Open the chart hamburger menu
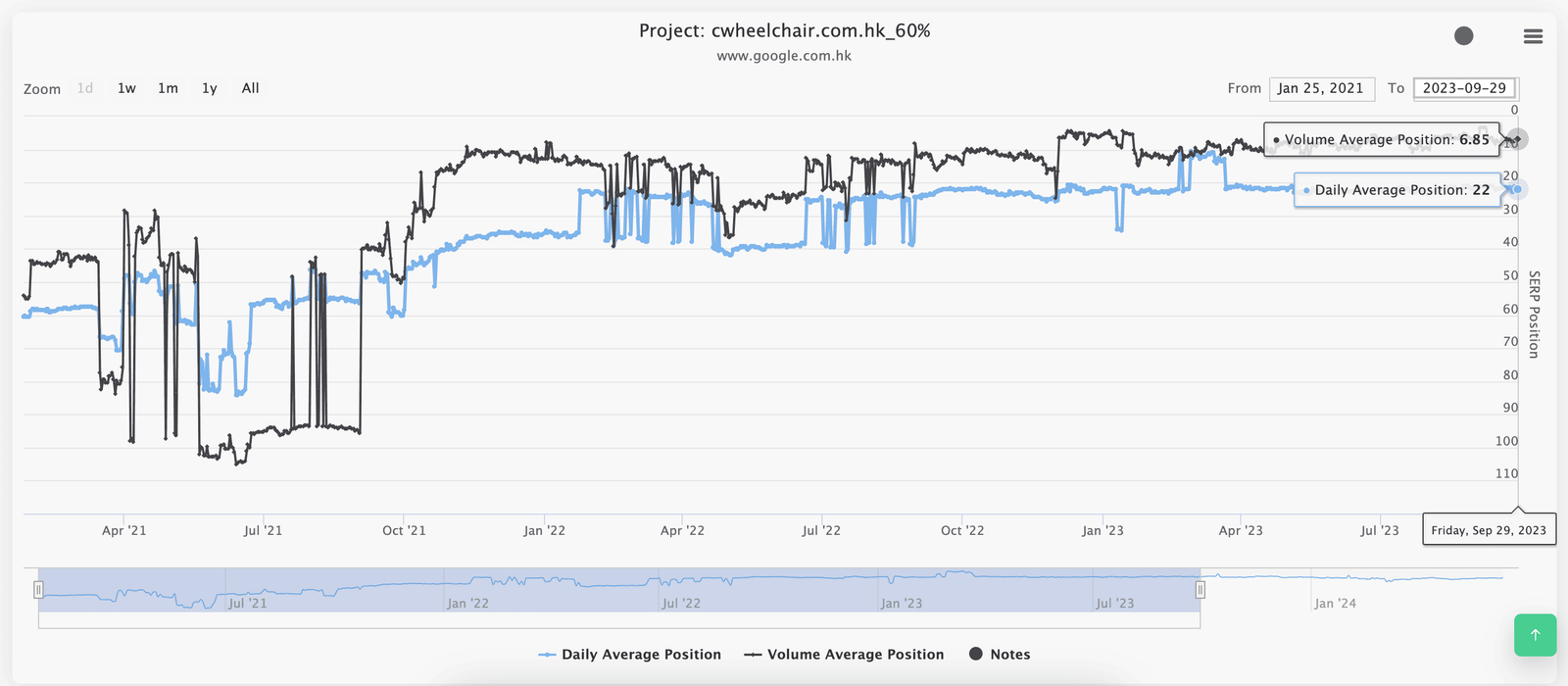The image size is (1568, 686). pyautogui.click(x=1533, y=36)
